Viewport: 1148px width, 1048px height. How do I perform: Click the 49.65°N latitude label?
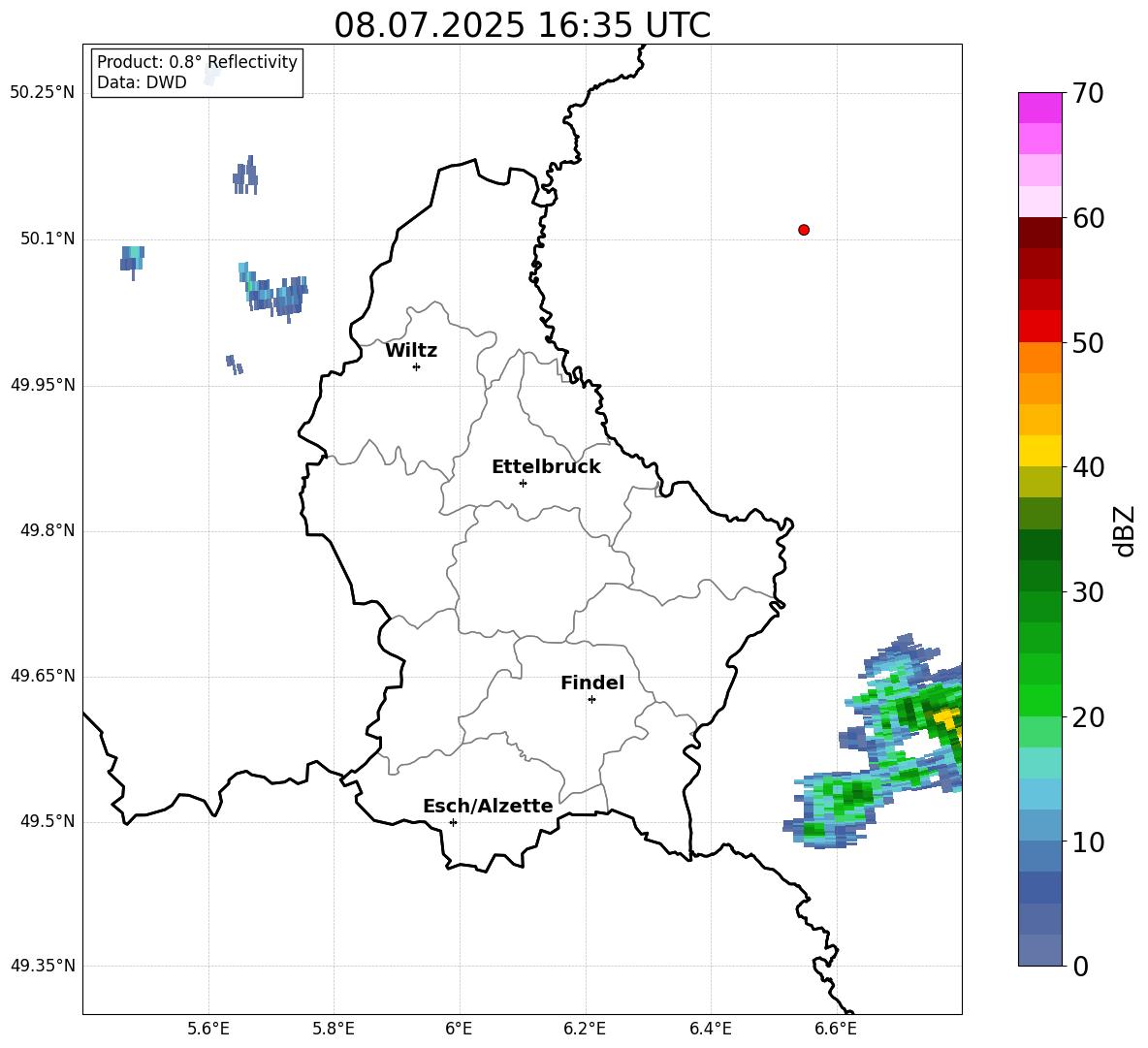point(42,676)
